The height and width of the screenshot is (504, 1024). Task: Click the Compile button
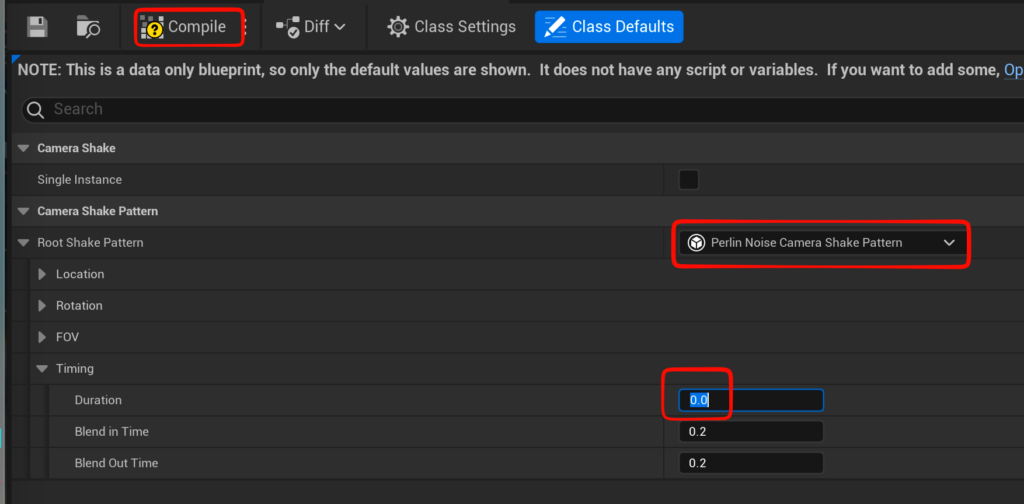tap(184, 27)
